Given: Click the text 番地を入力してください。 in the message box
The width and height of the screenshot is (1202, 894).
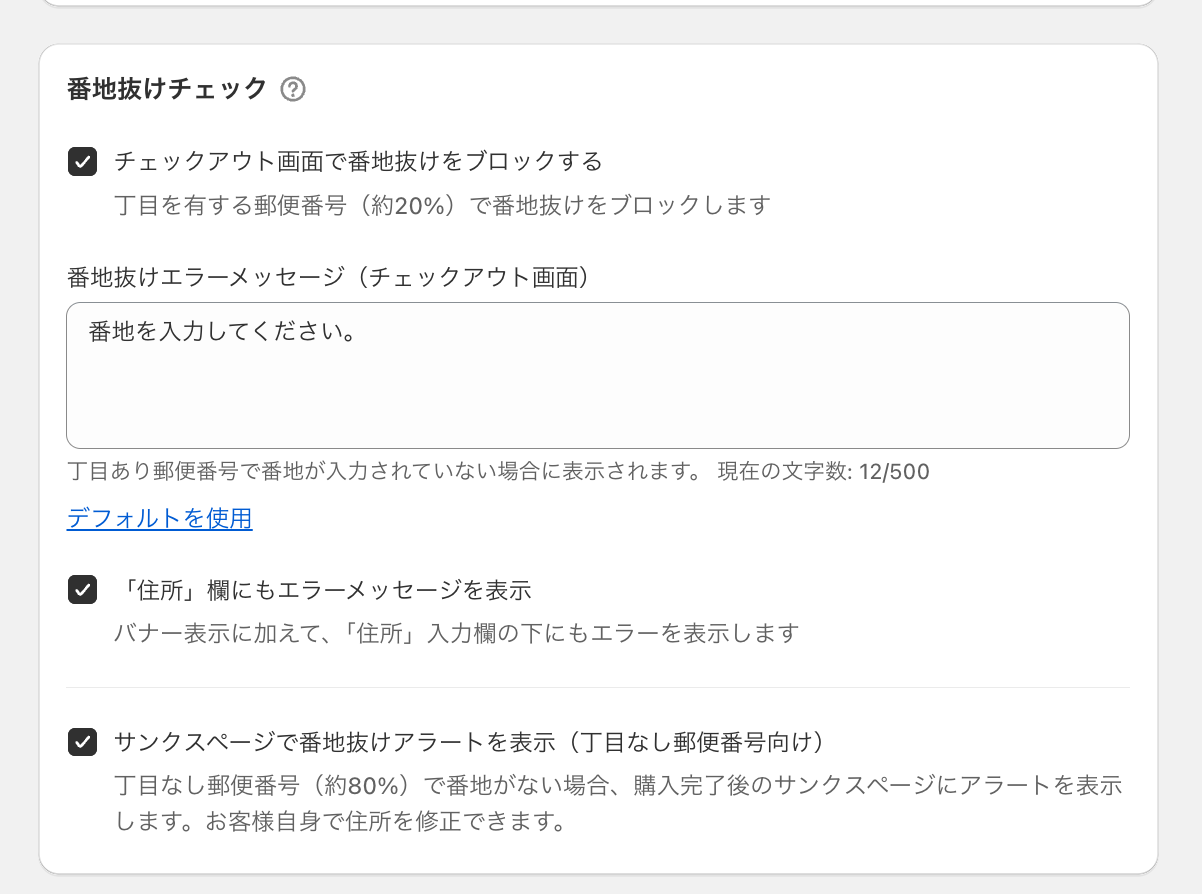Looking at the screenshot, I should tap(223, 332).
